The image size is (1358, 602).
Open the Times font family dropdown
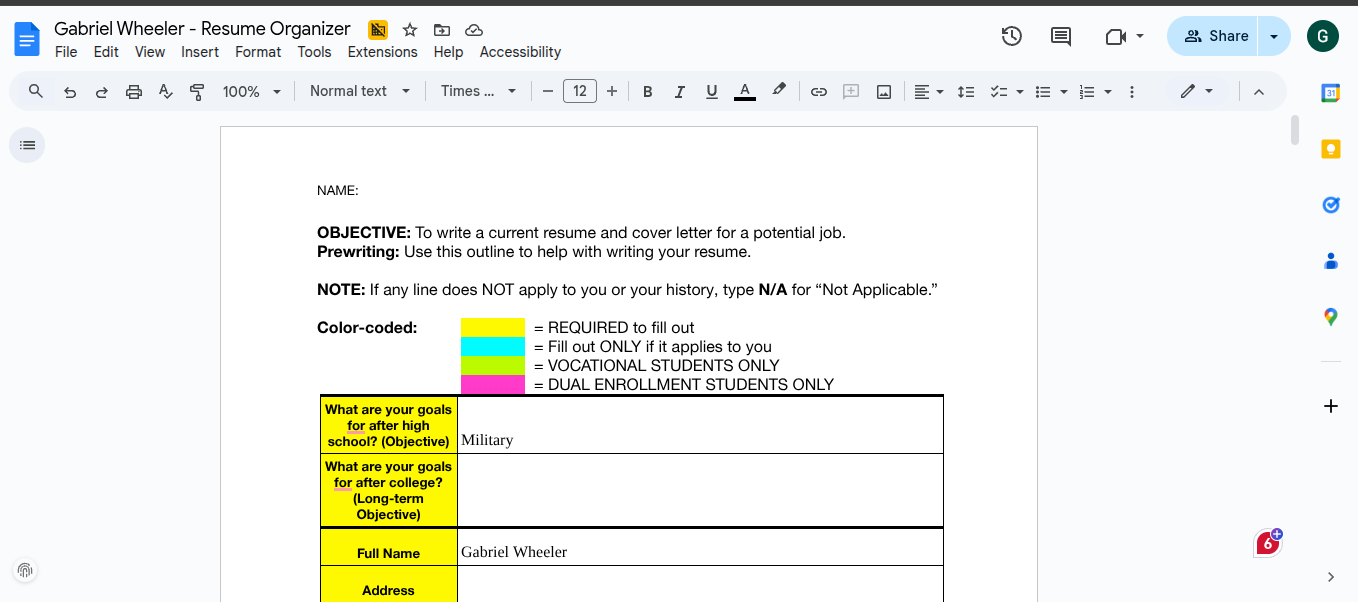pyautogui.click(x=478, y=91)
